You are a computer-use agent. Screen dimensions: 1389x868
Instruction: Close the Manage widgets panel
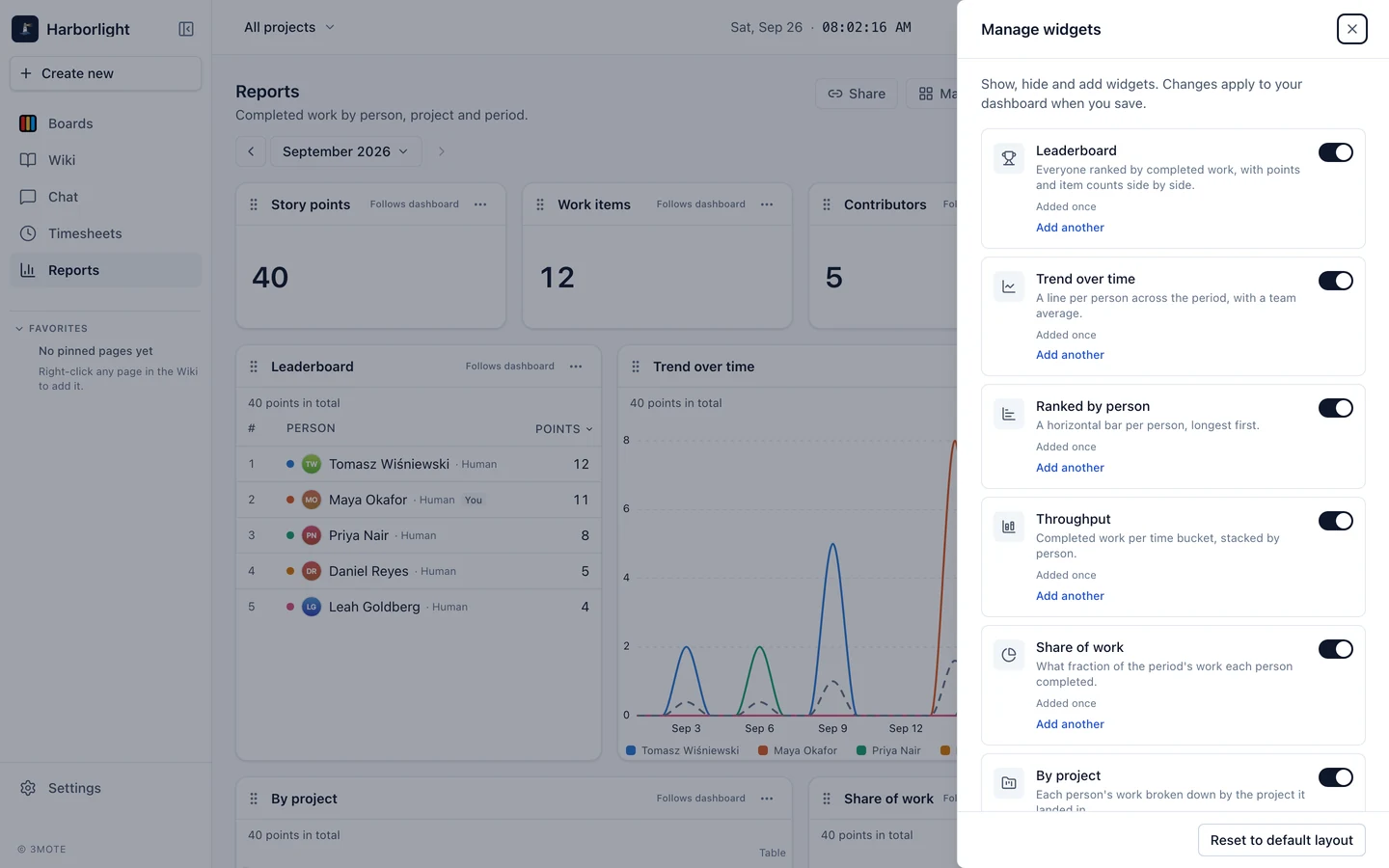point(1352,29)
